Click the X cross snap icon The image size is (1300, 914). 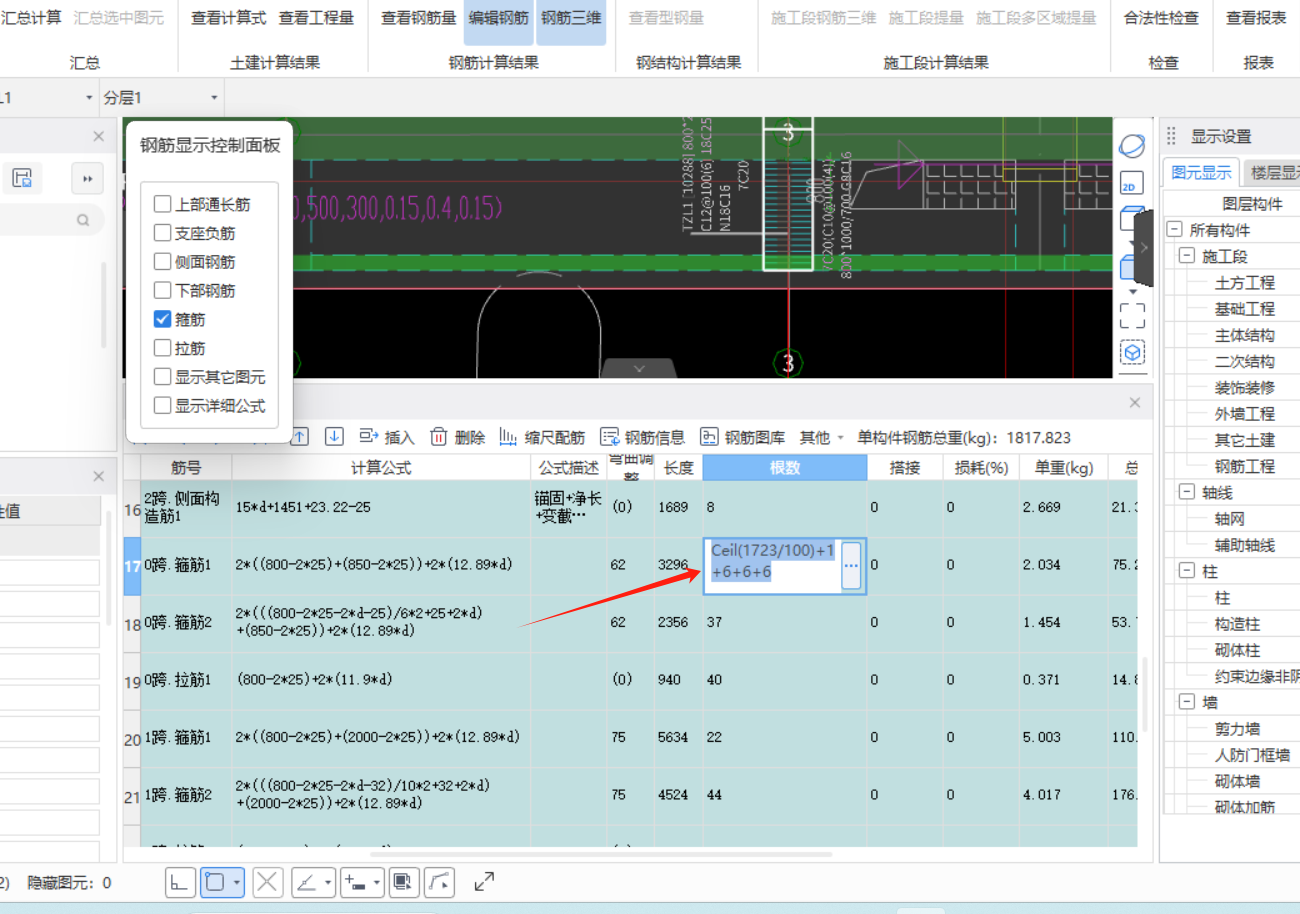pos(268,882)
